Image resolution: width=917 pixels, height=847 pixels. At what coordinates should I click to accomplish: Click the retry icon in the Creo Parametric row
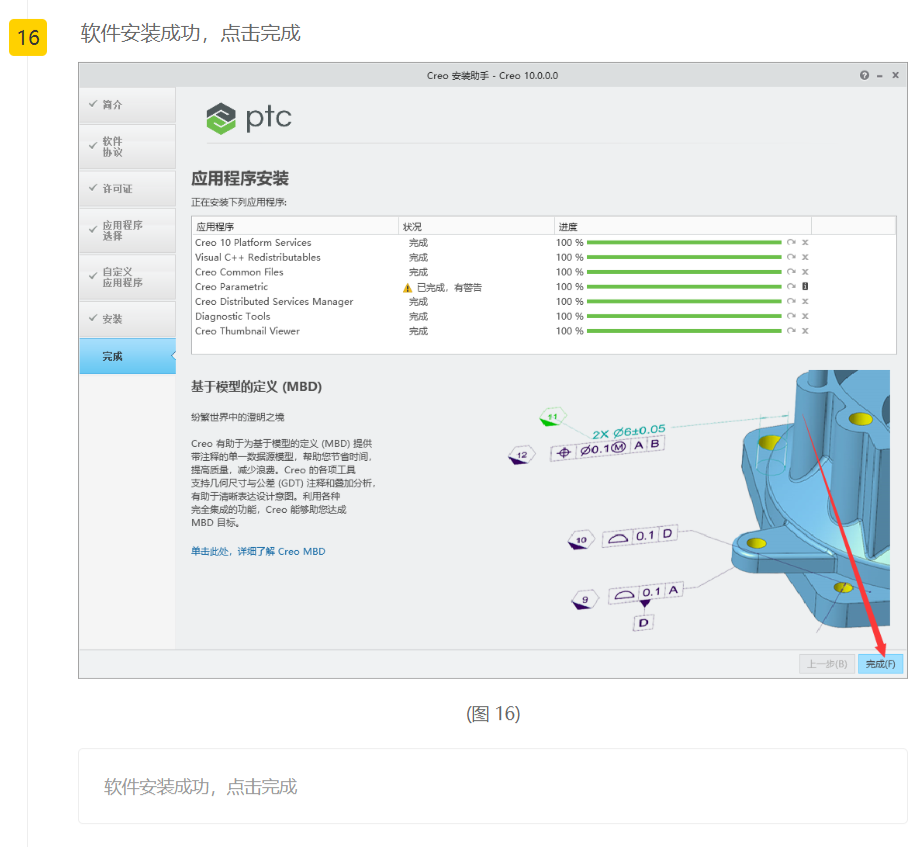point(791,287)
